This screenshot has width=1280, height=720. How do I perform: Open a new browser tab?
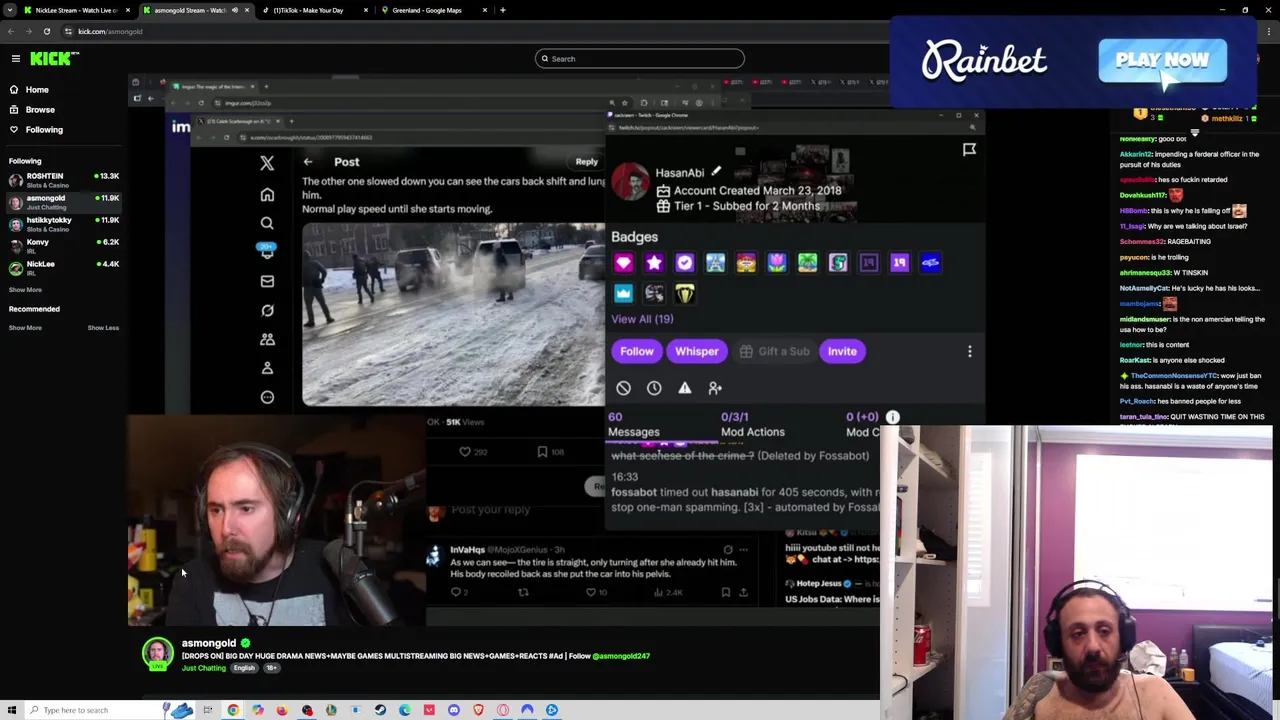[x=503, y=10]
